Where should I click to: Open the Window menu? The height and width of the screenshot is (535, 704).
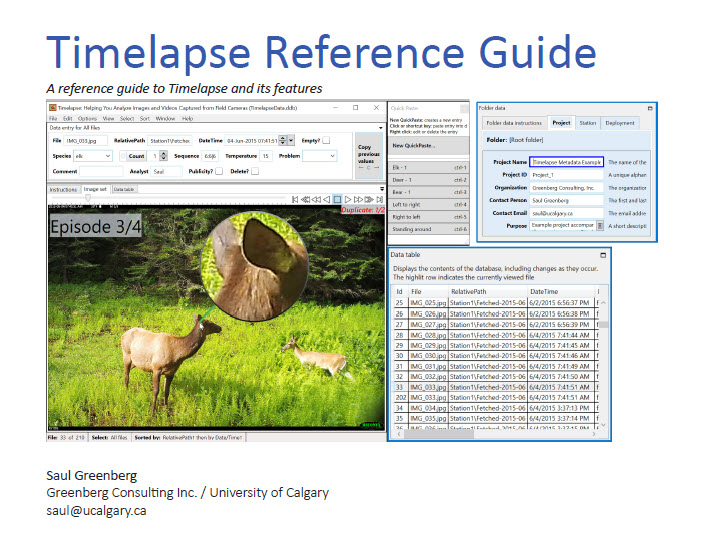point(165,118)
